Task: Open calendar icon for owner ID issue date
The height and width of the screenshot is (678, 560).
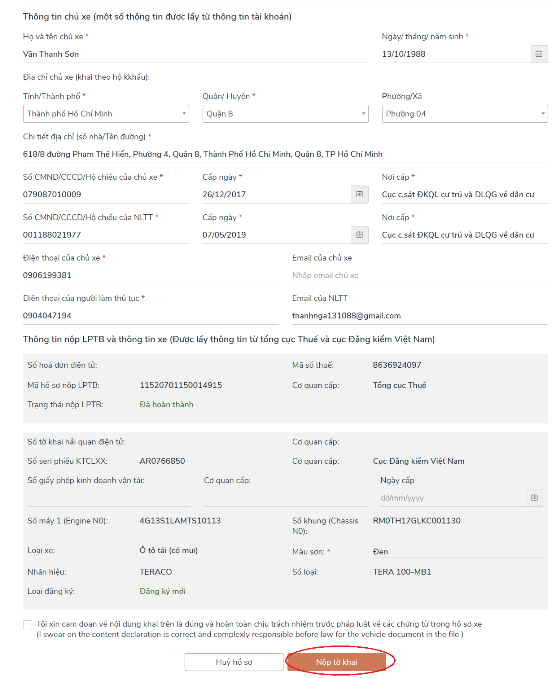Action: (359, 194)
